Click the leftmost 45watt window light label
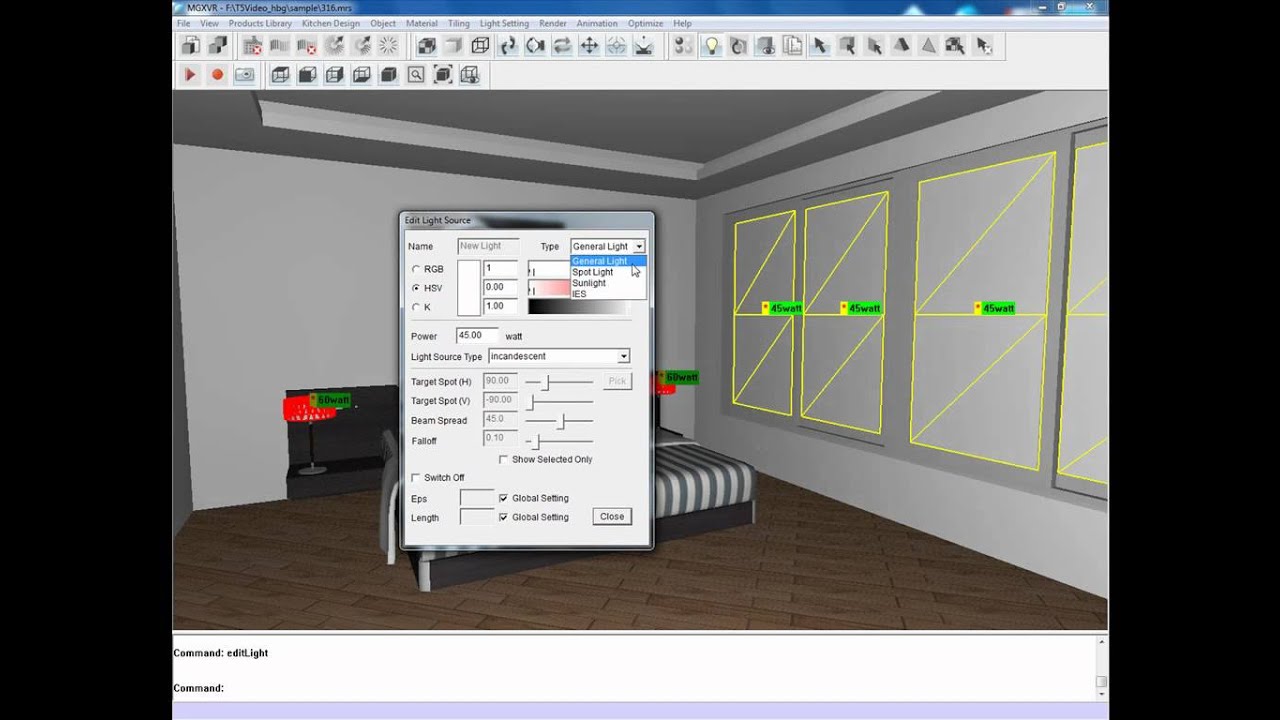 (x=783, y=308)
